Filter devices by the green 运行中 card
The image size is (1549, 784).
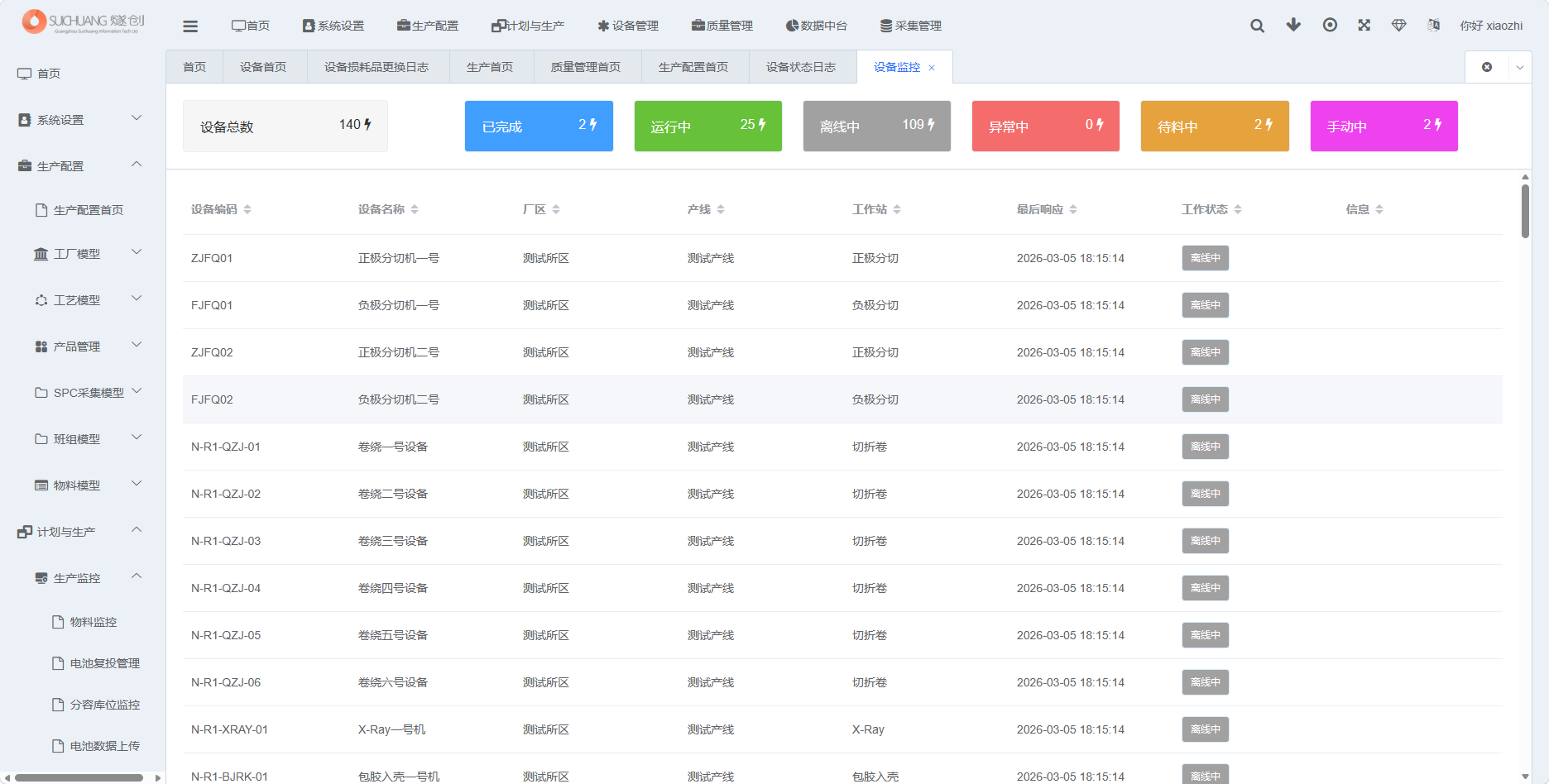708,126
